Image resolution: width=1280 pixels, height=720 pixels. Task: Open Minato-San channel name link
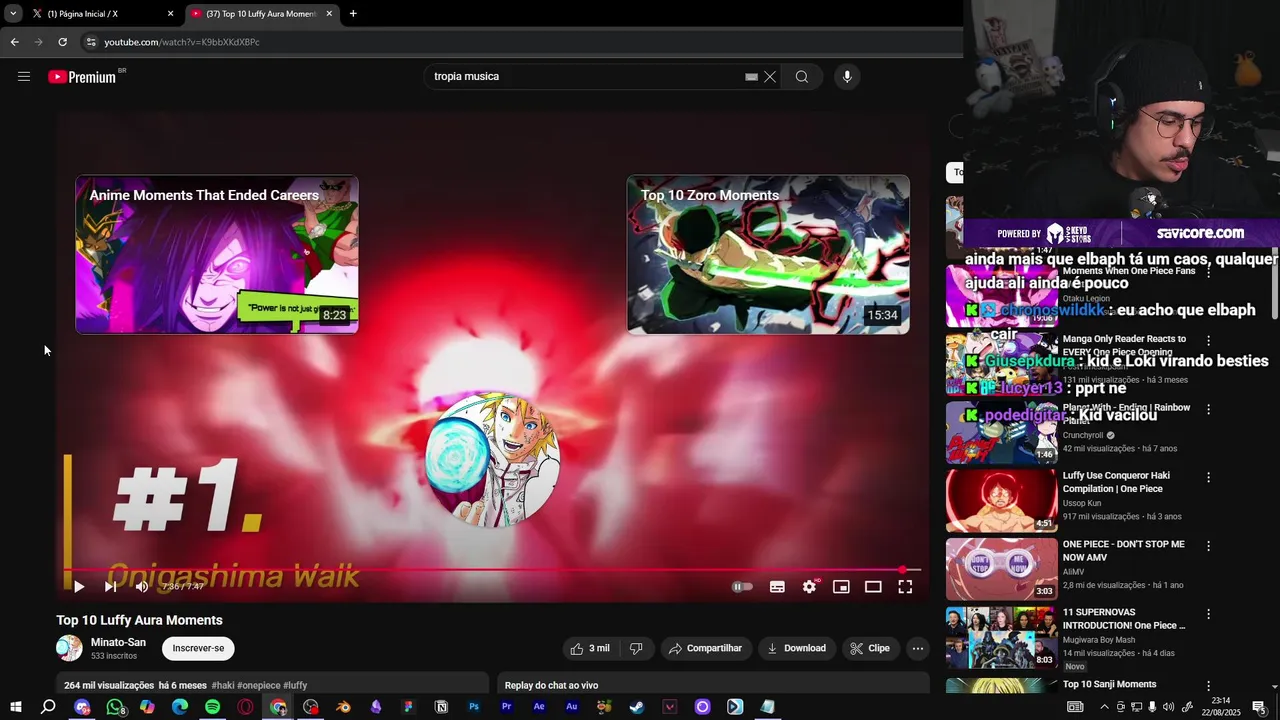(118, 642)
